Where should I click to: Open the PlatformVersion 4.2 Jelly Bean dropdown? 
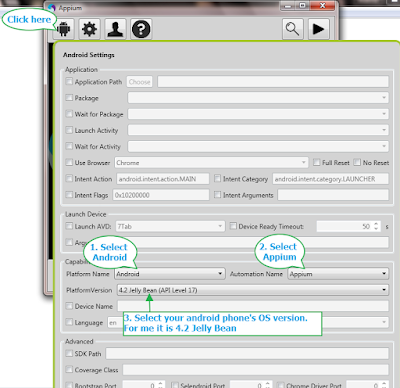coord(253,290)
